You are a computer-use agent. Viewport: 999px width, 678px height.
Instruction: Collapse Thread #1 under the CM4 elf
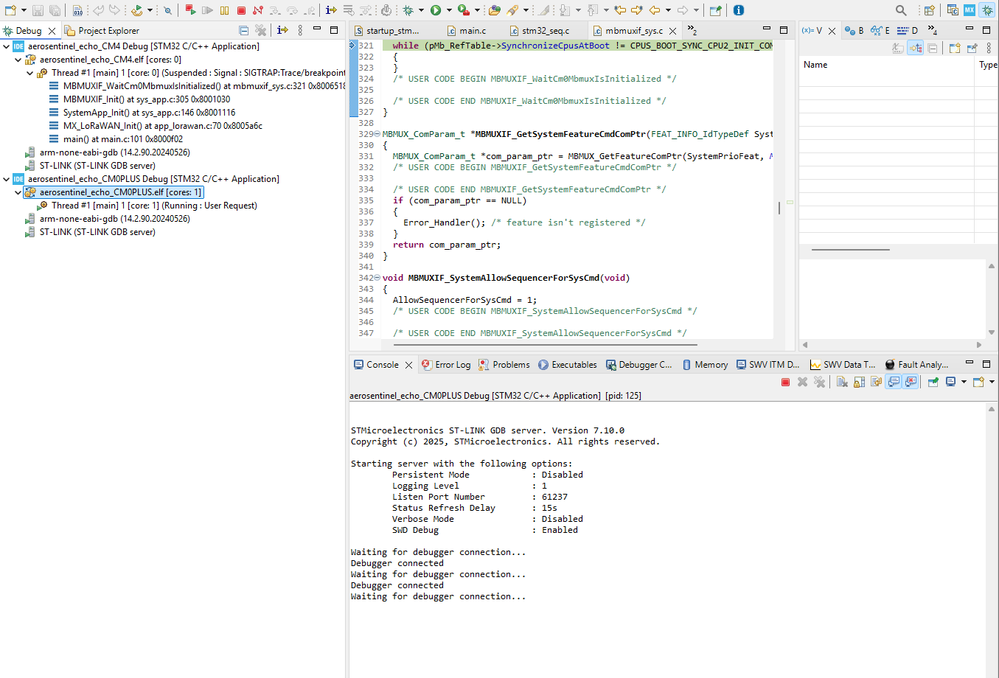(x=29, y=73)
